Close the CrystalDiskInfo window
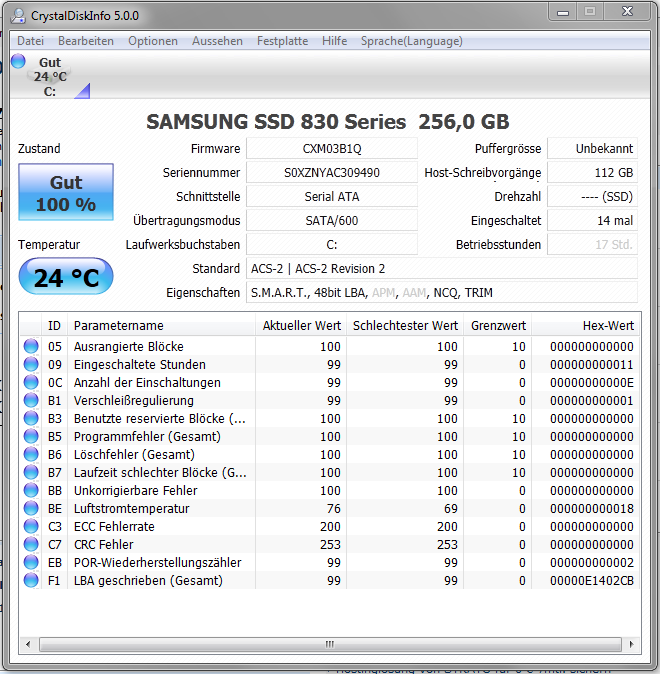This screenshot has width=660, height=674. coord(627,12)
